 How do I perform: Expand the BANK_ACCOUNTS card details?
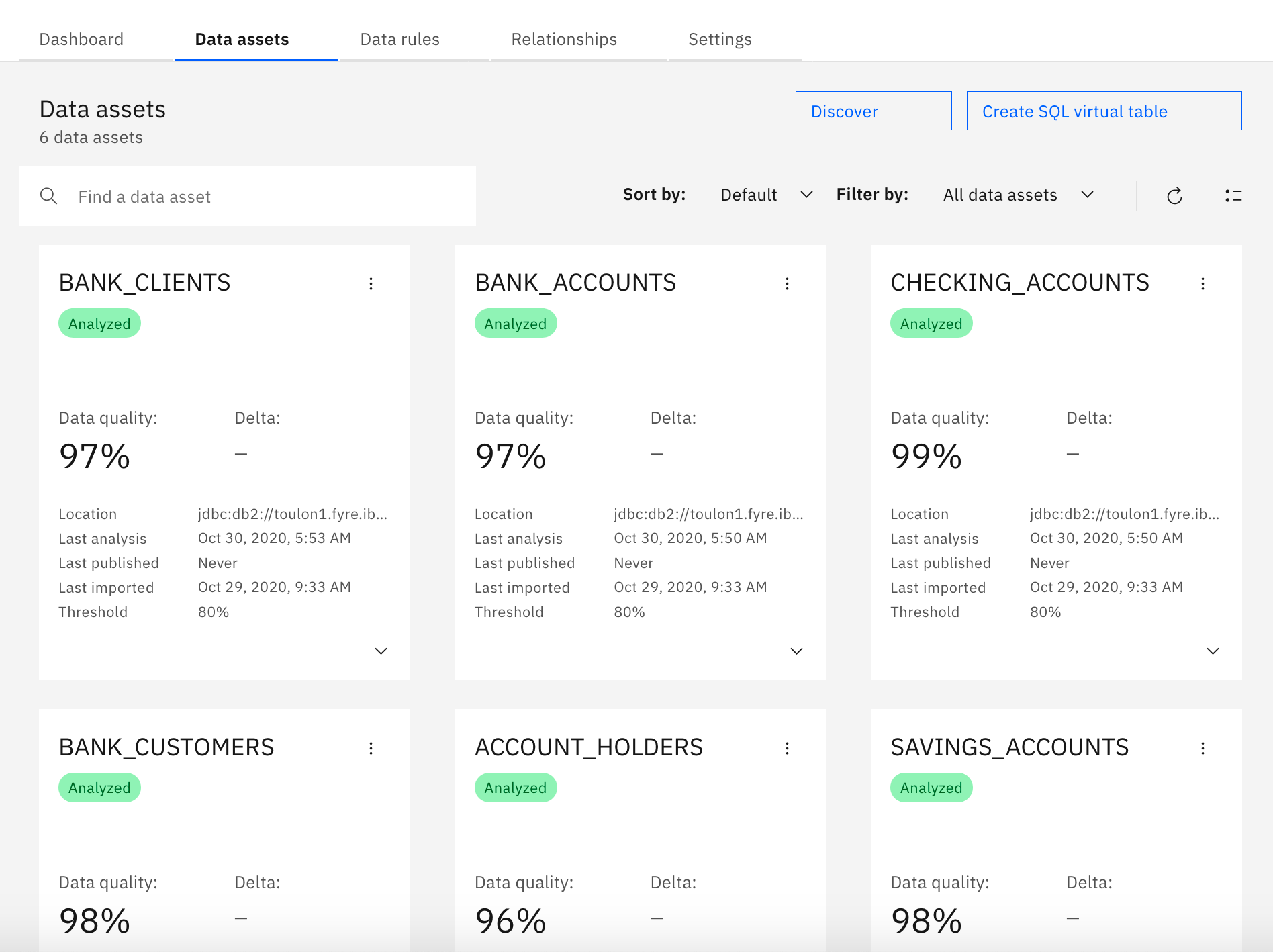coord(796,651)
